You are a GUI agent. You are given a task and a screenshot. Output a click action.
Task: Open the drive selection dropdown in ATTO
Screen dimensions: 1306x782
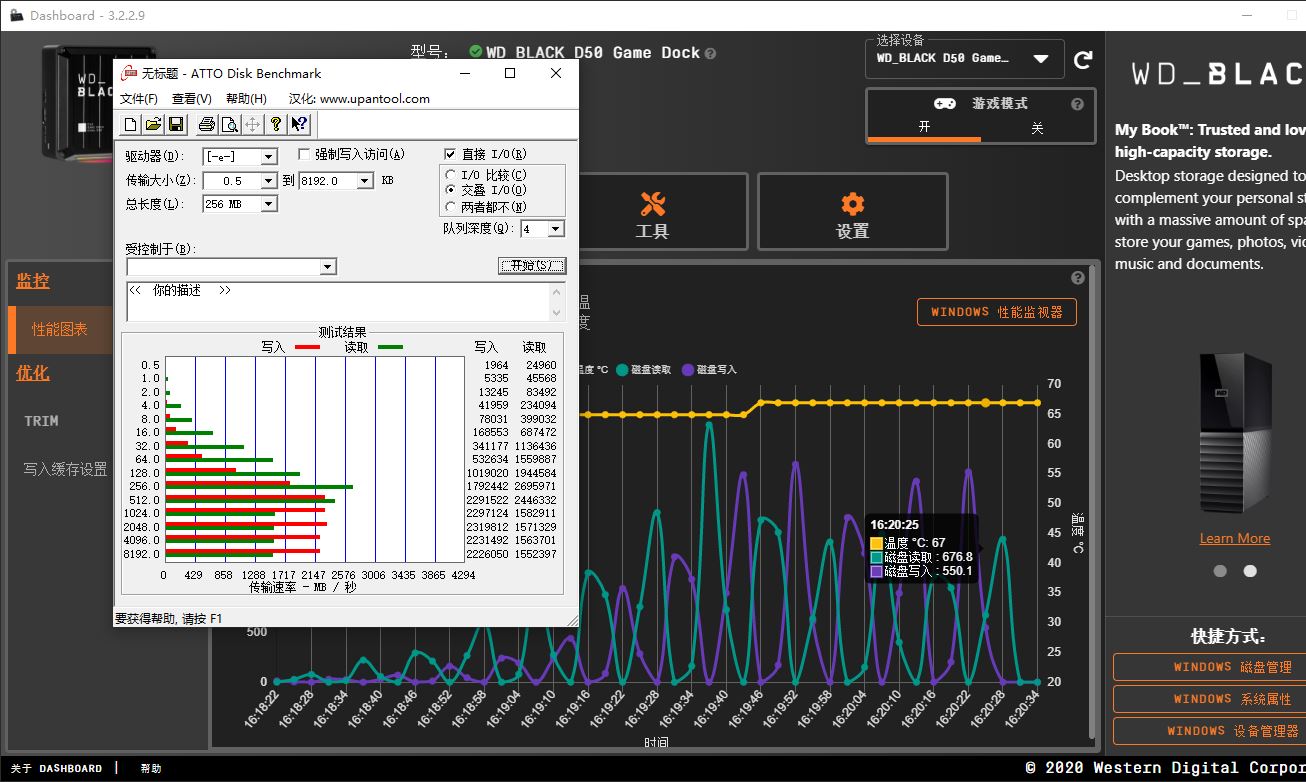pos(268,157)
